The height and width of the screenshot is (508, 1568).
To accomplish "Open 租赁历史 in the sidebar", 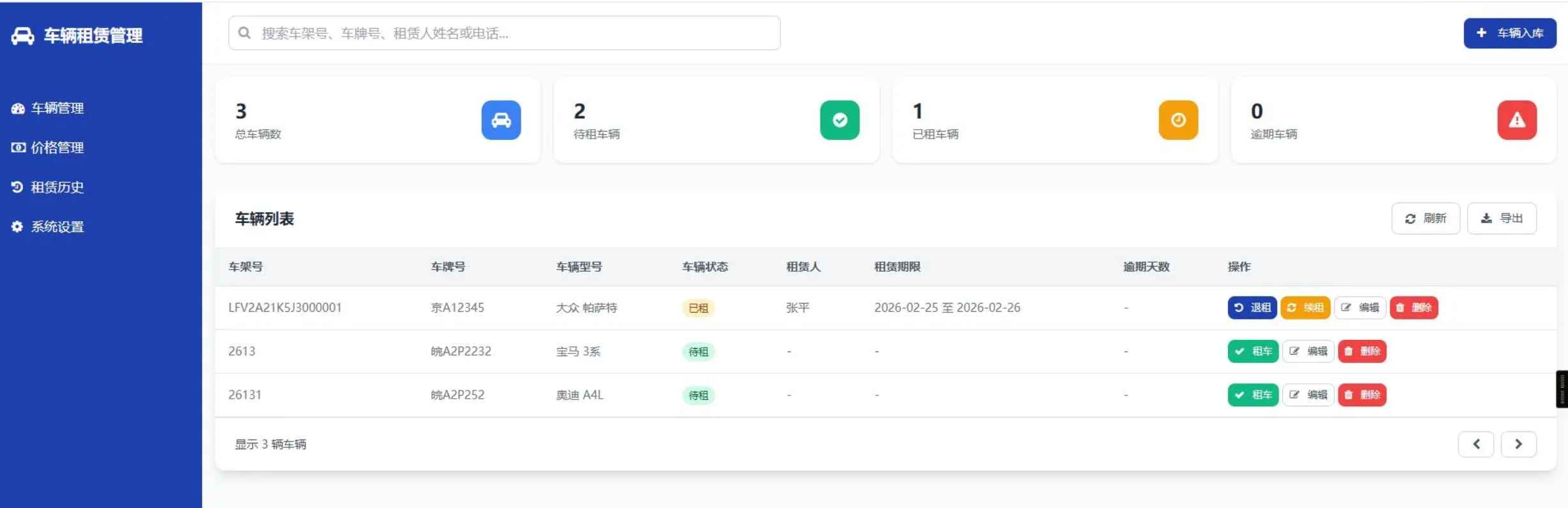I will click(48, 187).
